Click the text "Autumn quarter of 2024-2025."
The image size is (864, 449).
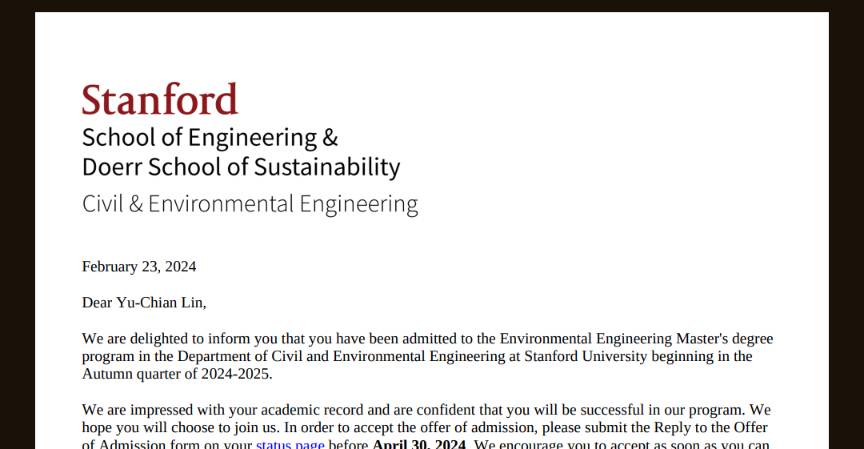[177, 375]
